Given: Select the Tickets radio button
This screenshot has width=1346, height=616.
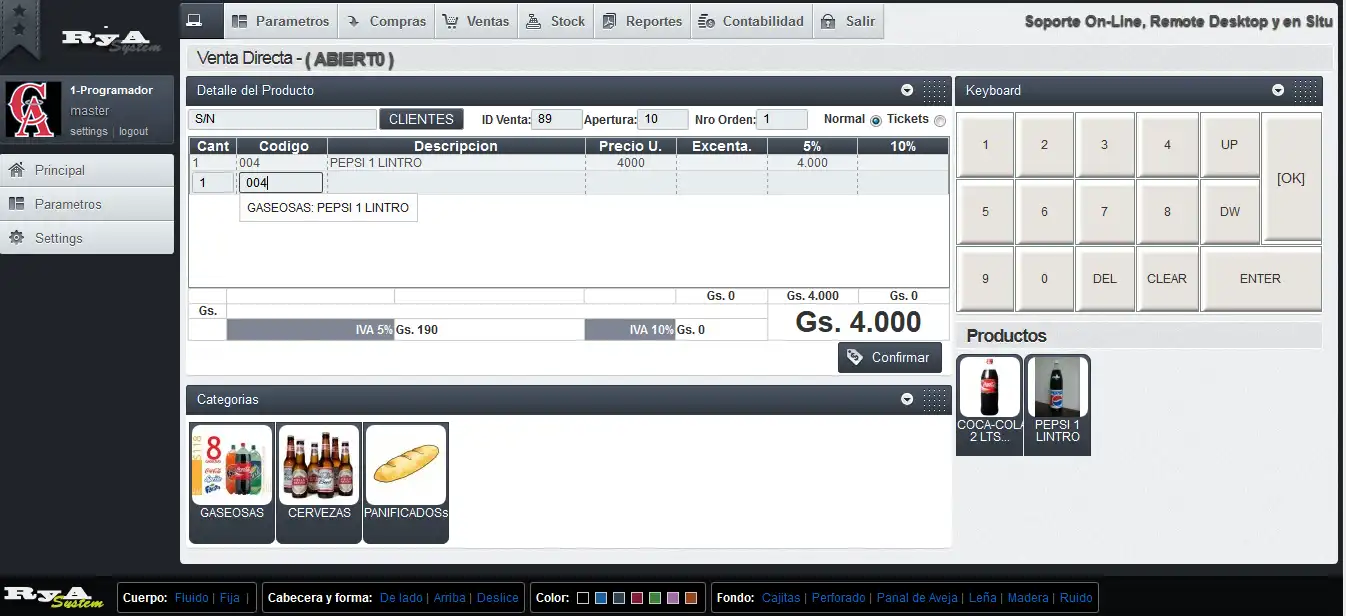Looking at the screenshot, I should pyautogui.click(x=939, y=120).
